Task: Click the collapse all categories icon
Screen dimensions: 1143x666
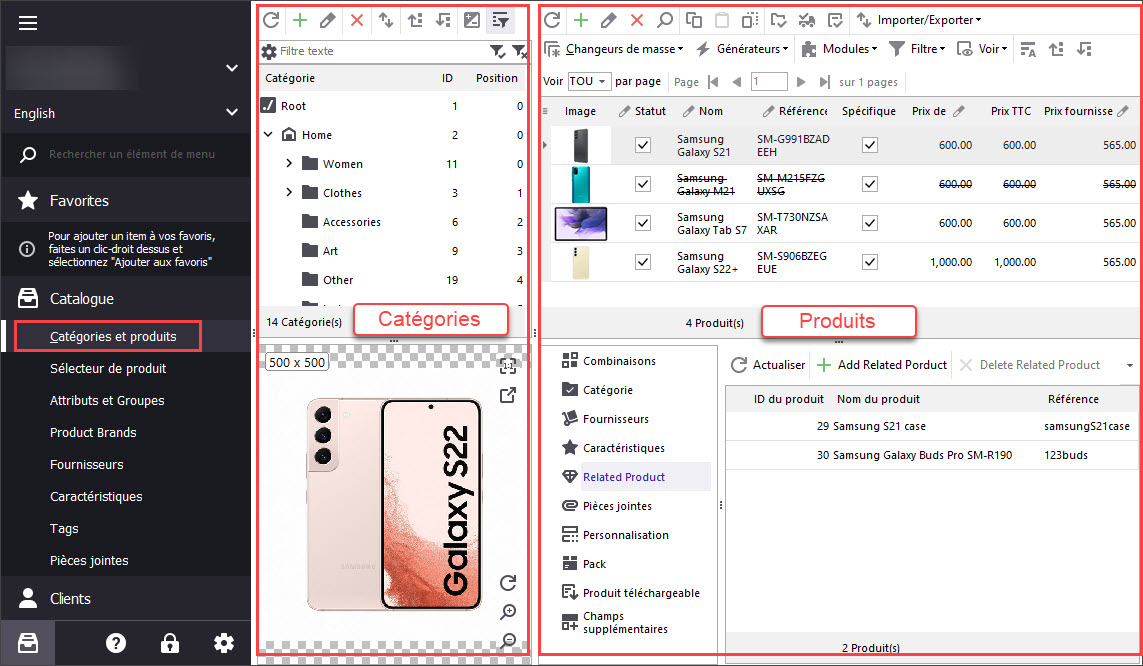Action: (443, 20)
